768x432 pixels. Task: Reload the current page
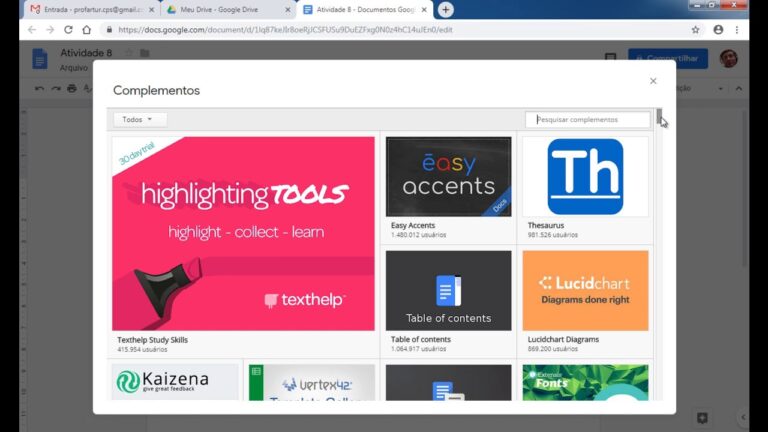69,30
